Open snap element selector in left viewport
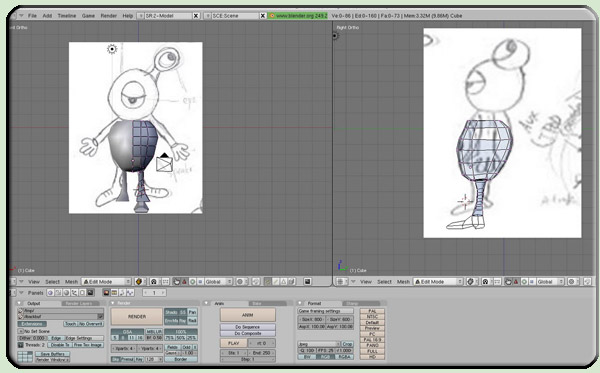 (x=241, y=282)
